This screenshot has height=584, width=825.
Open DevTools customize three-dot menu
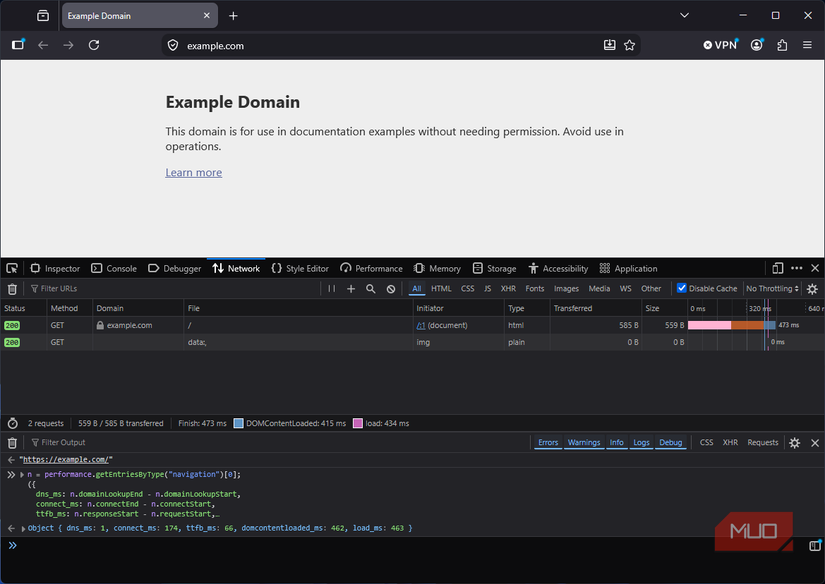pos(797,268)
